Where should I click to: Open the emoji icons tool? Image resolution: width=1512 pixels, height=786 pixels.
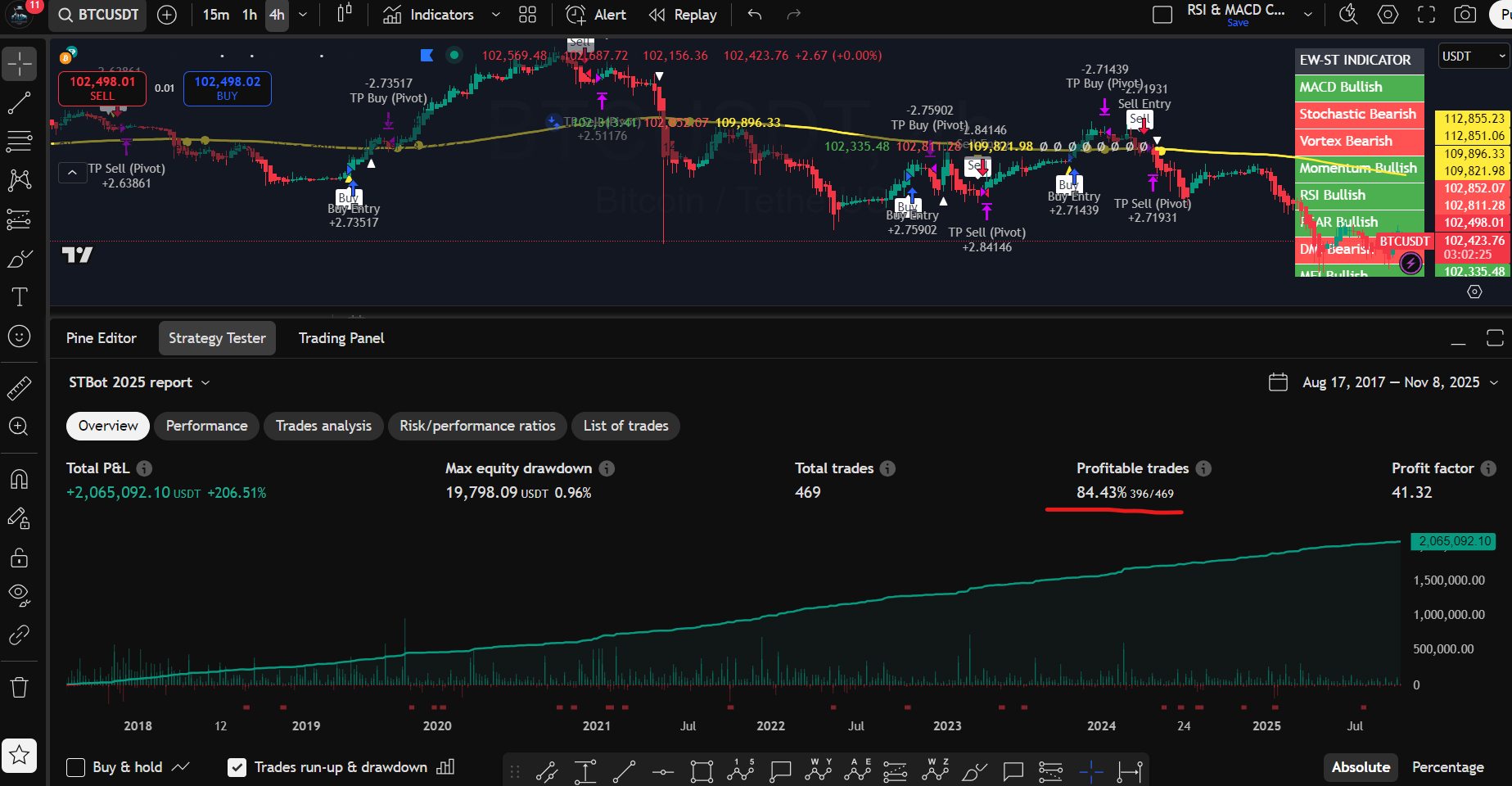(20, 337)
